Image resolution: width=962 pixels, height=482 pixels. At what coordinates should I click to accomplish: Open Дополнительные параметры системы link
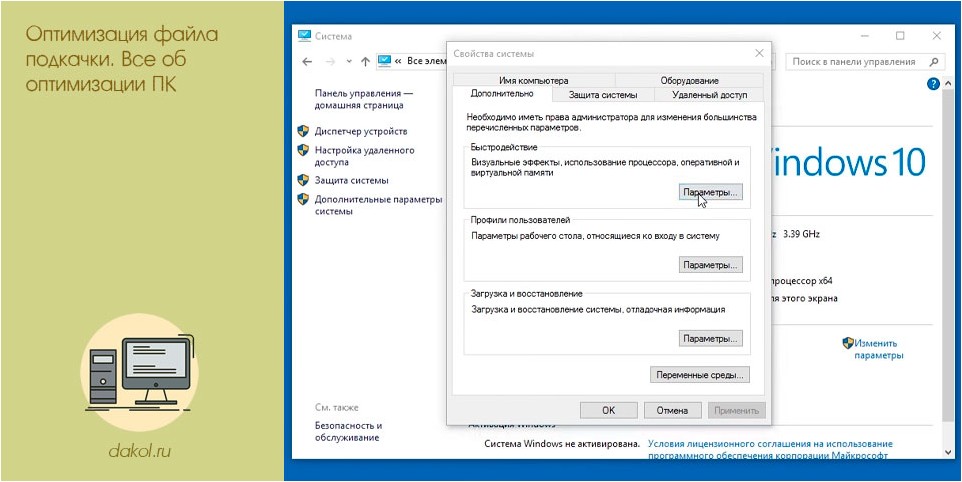pos(378,205)
